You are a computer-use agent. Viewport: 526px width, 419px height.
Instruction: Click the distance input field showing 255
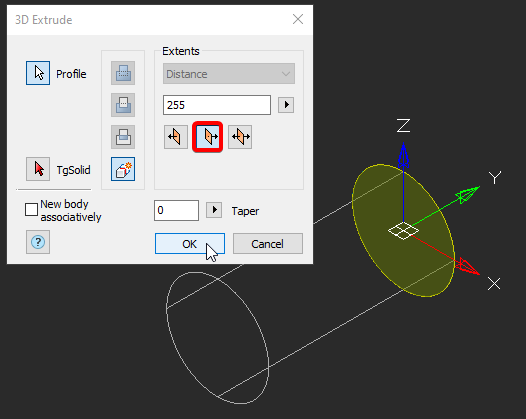(x=217, y=105)
